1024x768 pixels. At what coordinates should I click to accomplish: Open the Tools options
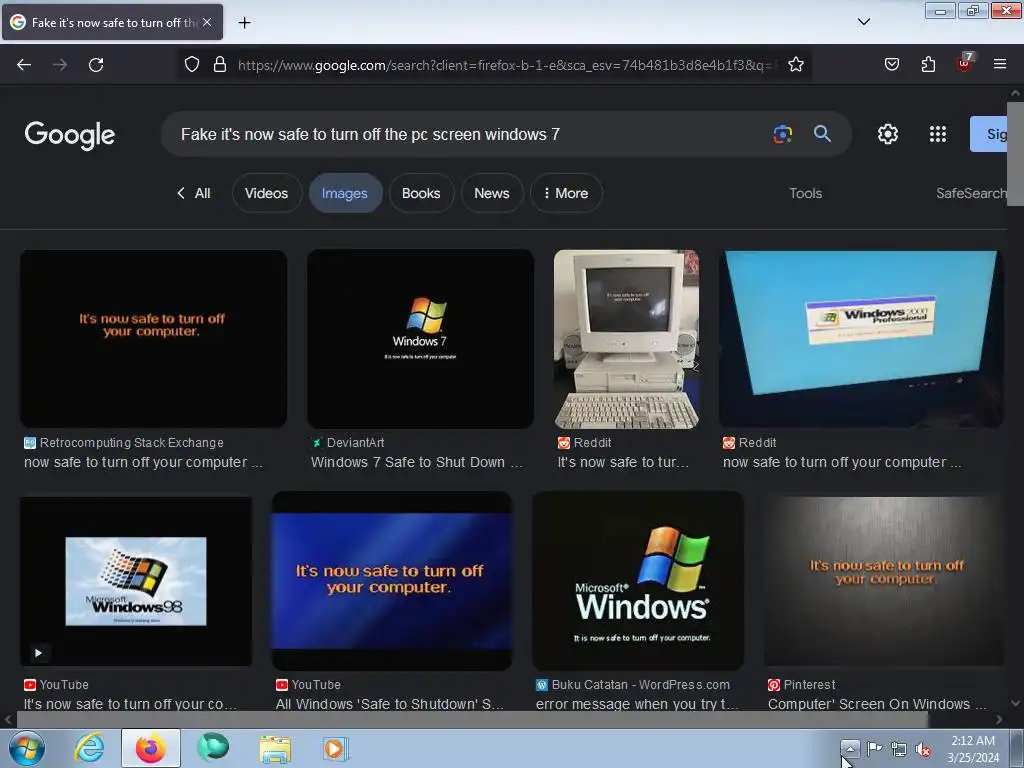(805, 193)
